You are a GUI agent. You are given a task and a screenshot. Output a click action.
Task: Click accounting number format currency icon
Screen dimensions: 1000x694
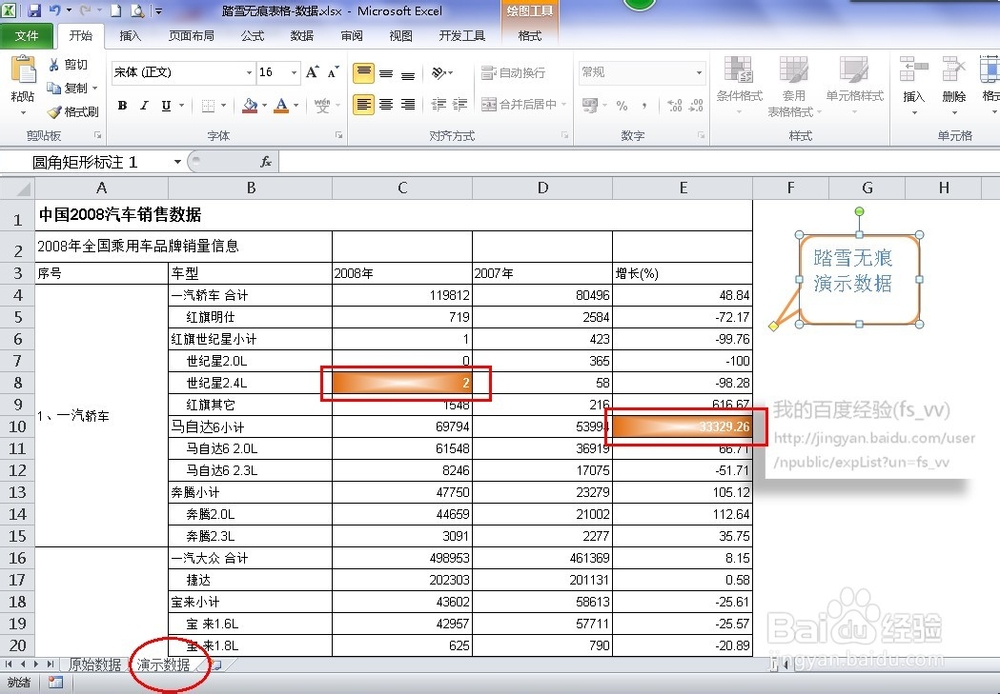pyautogui.click(x=589, y=105)
